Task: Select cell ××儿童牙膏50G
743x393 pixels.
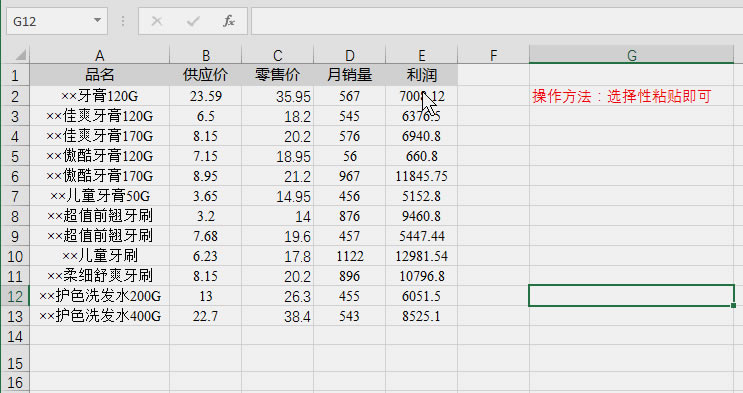Action: click(100, 196)
